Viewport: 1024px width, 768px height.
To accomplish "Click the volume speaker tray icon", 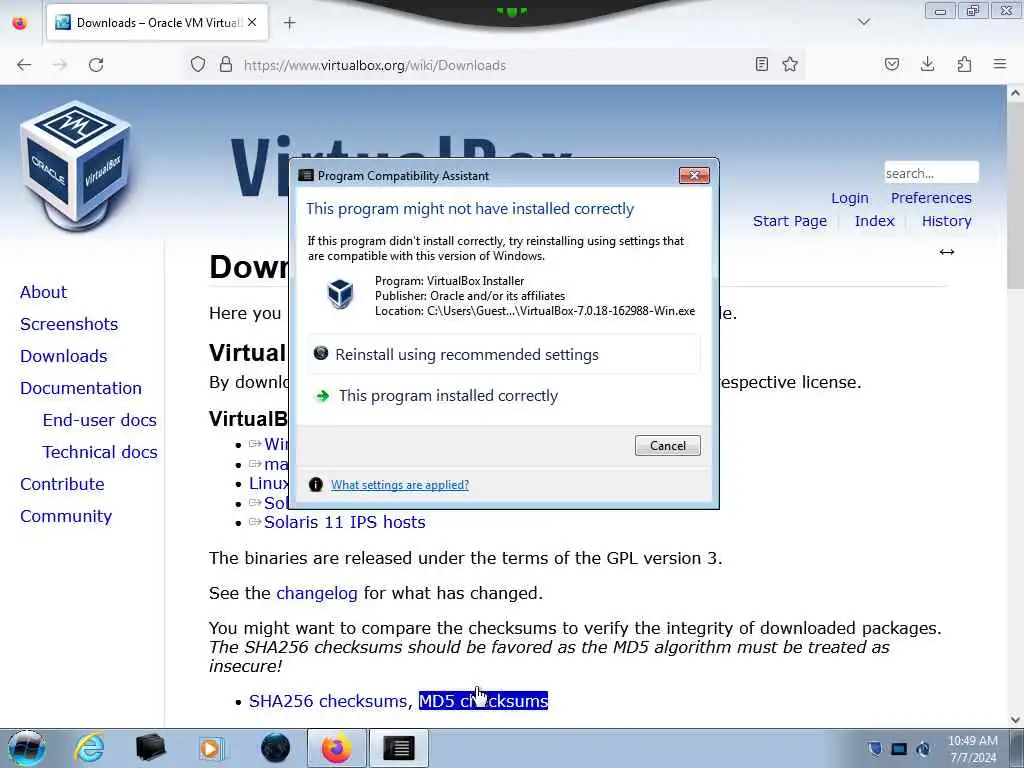I will pyautogui.click(x=923, y=749).
